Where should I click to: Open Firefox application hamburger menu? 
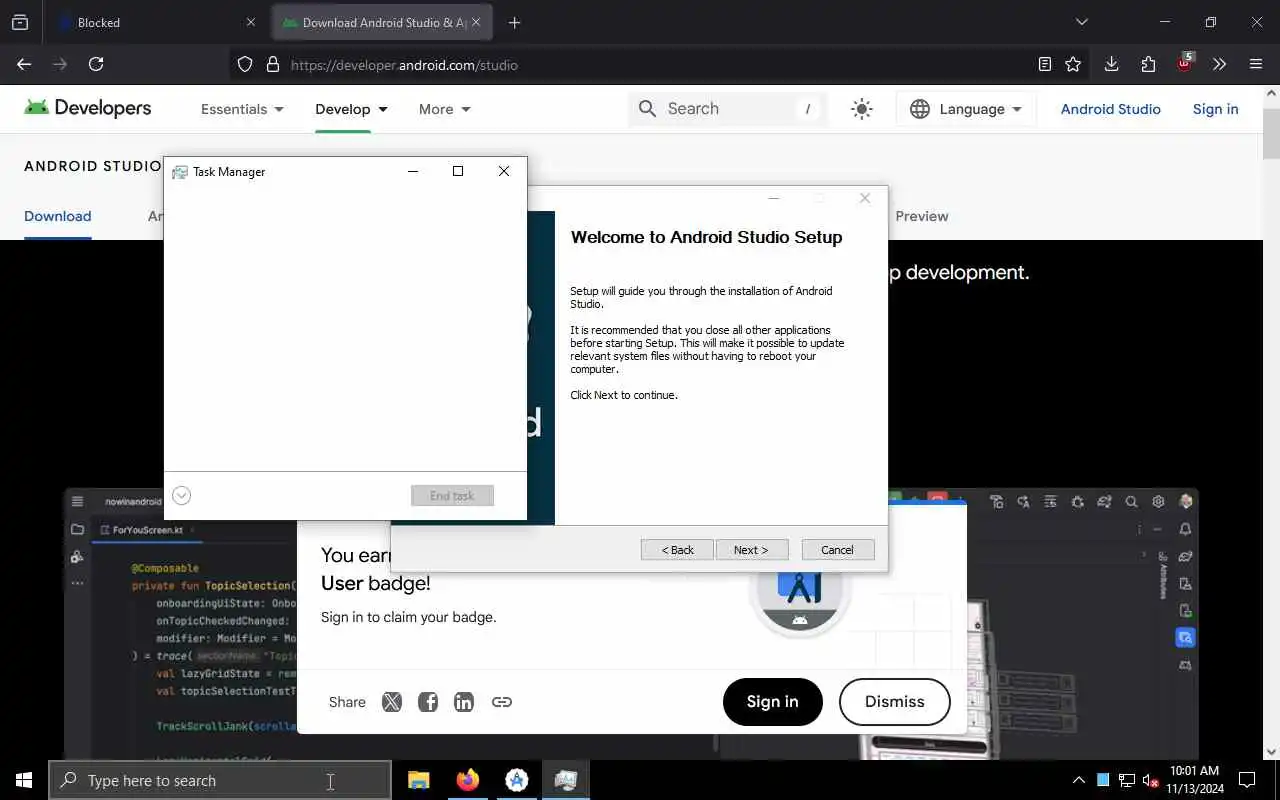pyautogui.click(x=1256, y=64)
